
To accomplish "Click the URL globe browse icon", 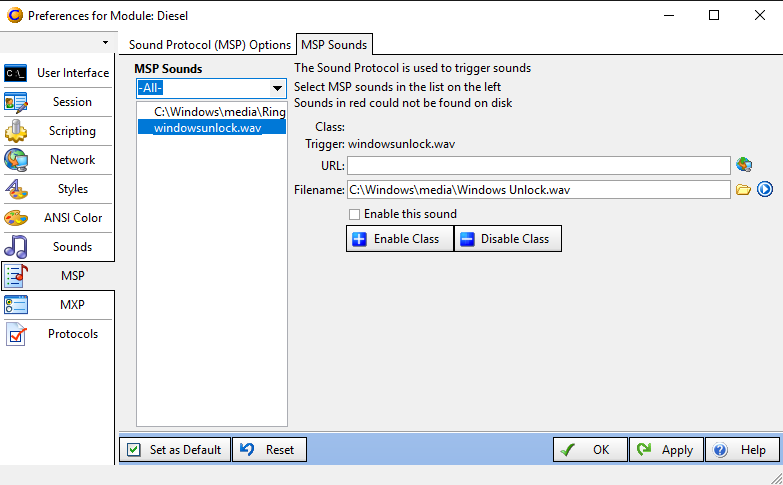I will point(744,165).
